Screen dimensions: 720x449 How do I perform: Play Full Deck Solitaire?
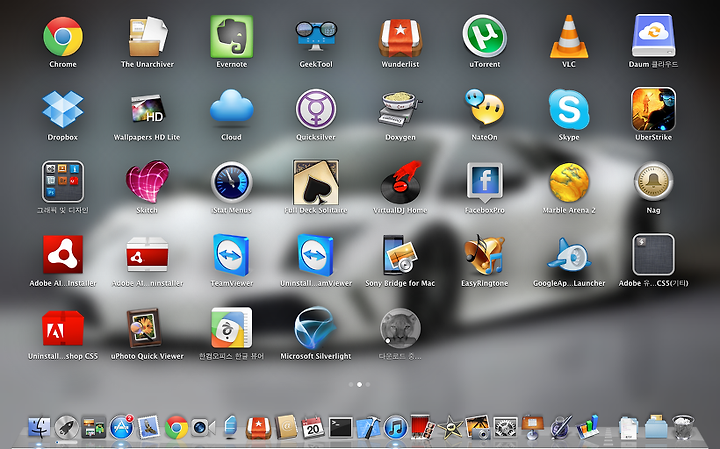(316, 182)
